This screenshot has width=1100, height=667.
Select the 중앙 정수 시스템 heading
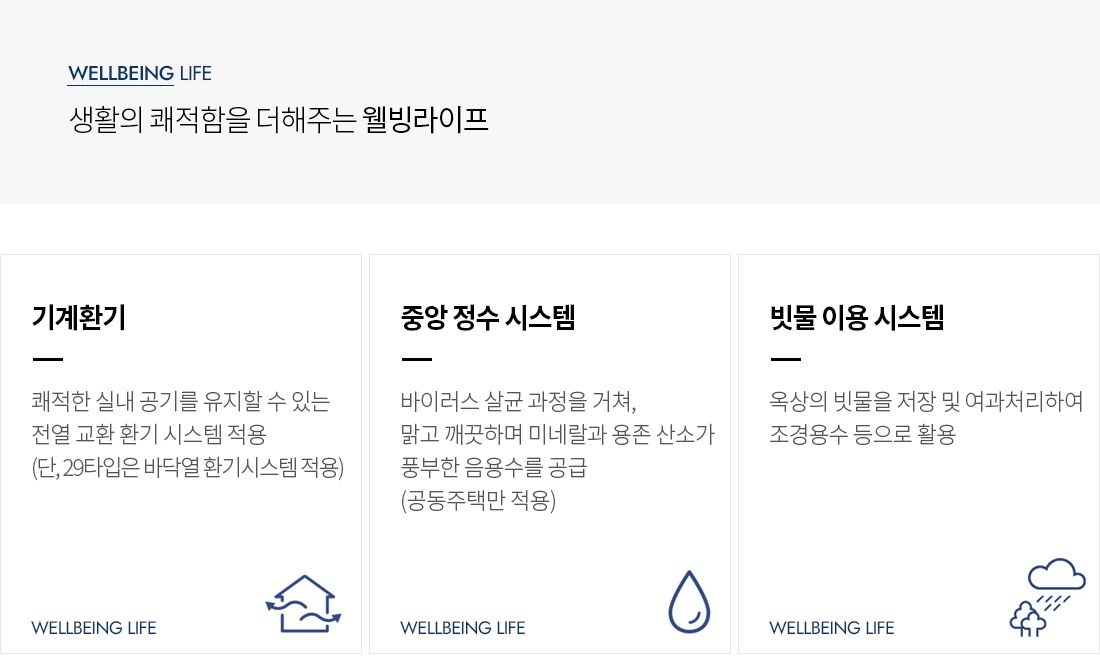(x=488, y=318)
